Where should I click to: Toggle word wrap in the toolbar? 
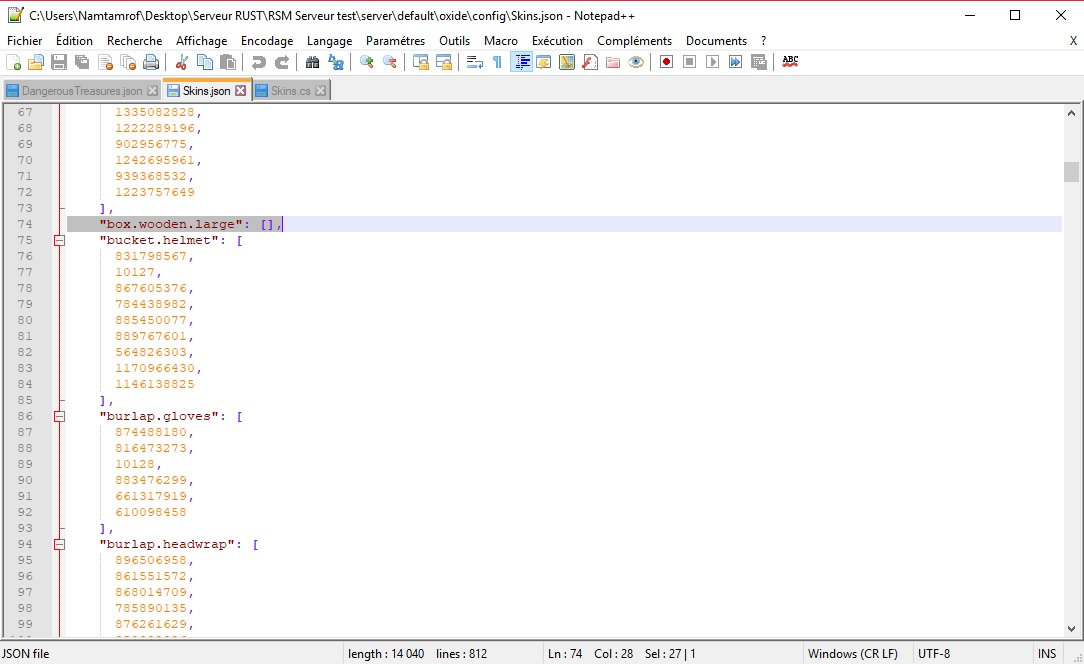pyautogui.click(x=474, y=62)
